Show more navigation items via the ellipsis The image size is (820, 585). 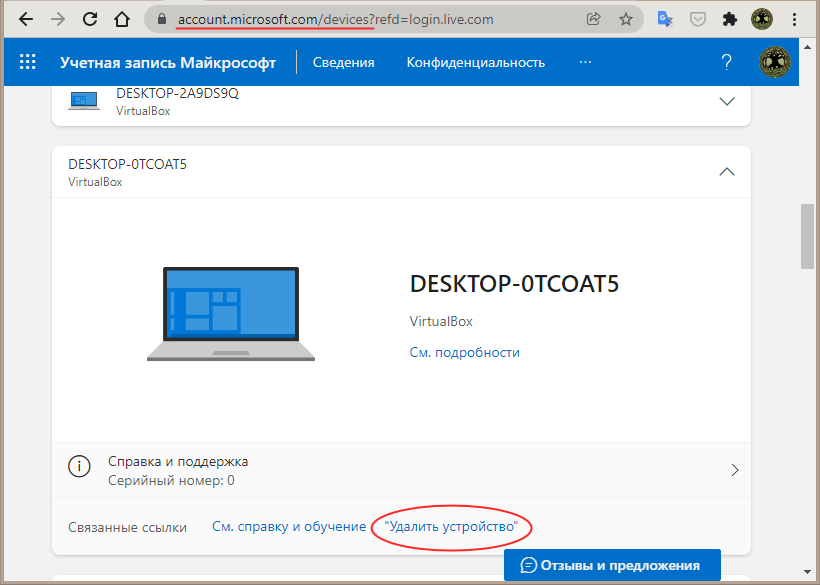click(585, 62)
